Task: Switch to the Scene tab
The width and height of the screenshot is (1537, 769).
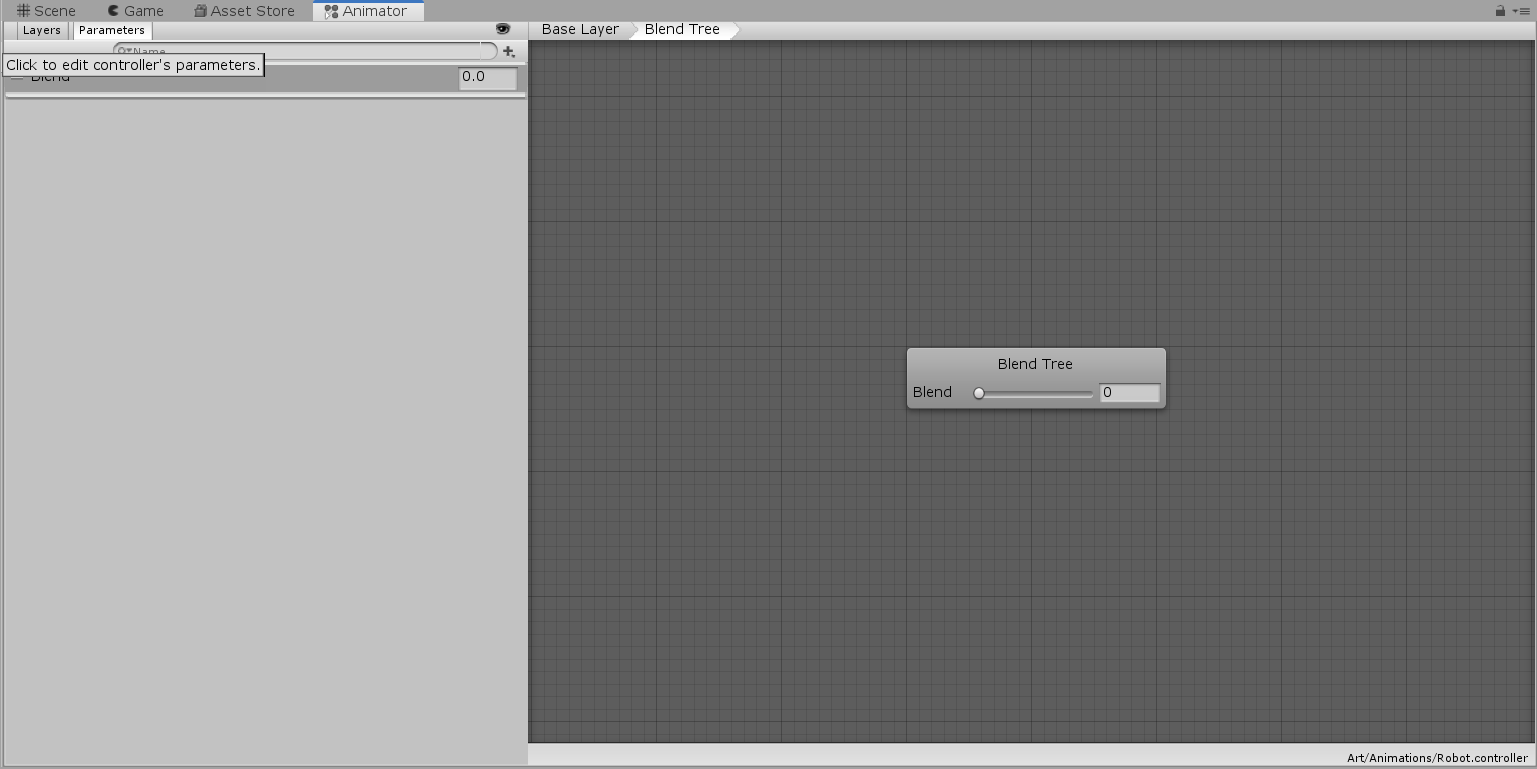Action: pyautogui.click(x=47, y=11)
